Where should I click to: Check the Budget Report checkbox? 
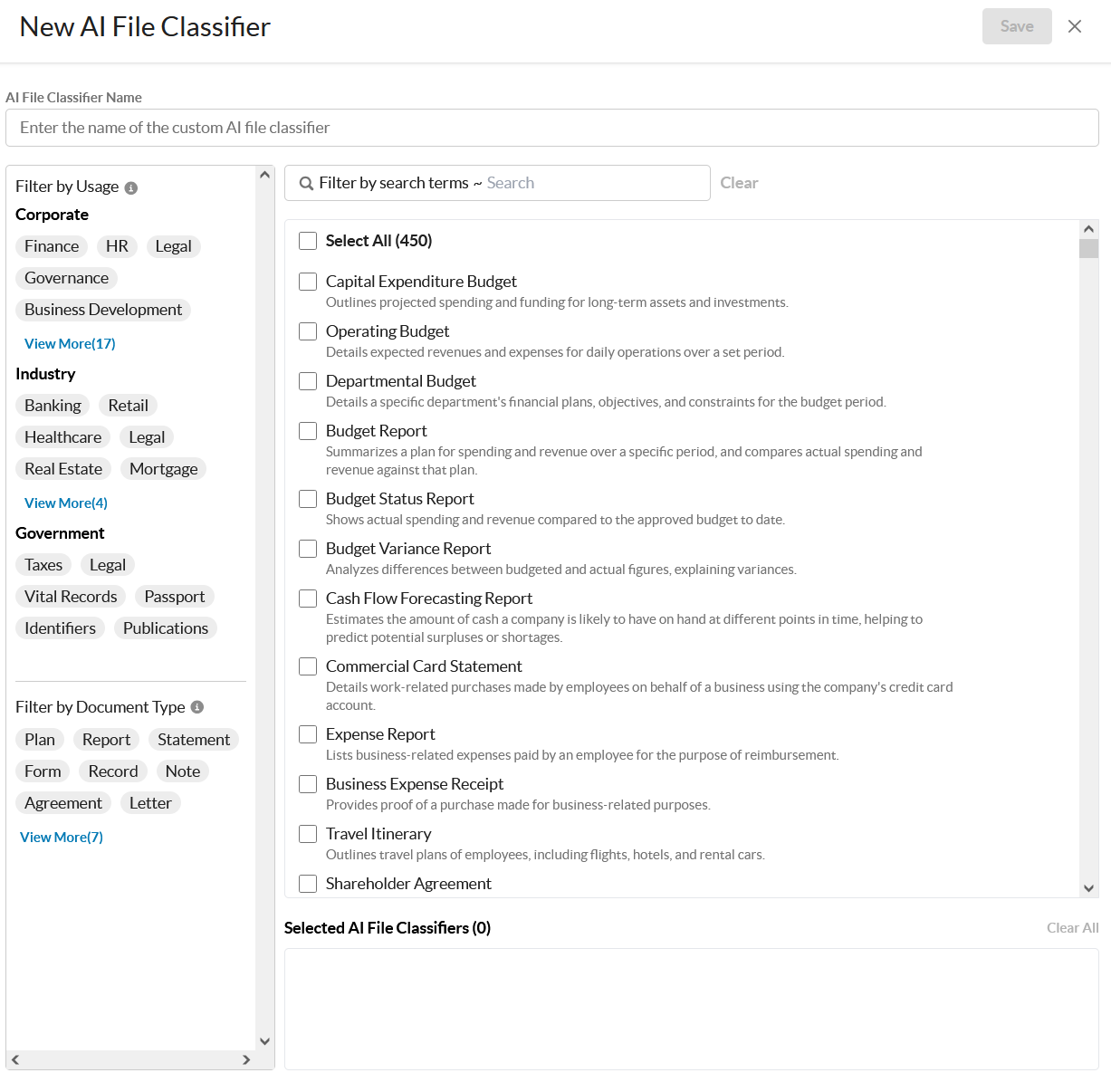(x=307, y=431)
